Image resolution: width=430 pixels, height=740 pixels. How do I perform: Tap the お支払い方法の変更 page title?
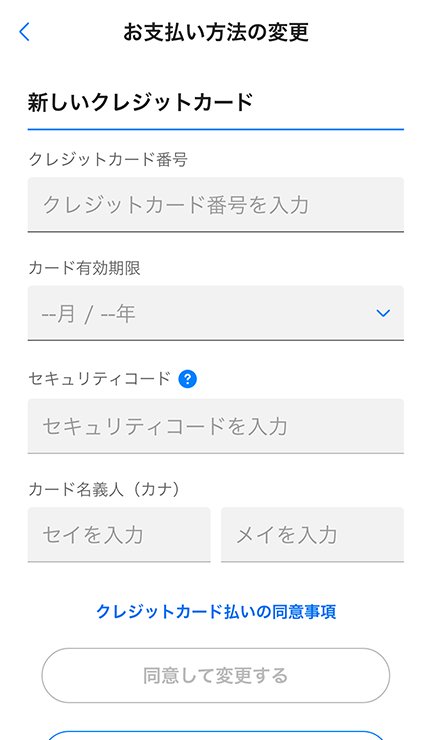tap(216, 32)
